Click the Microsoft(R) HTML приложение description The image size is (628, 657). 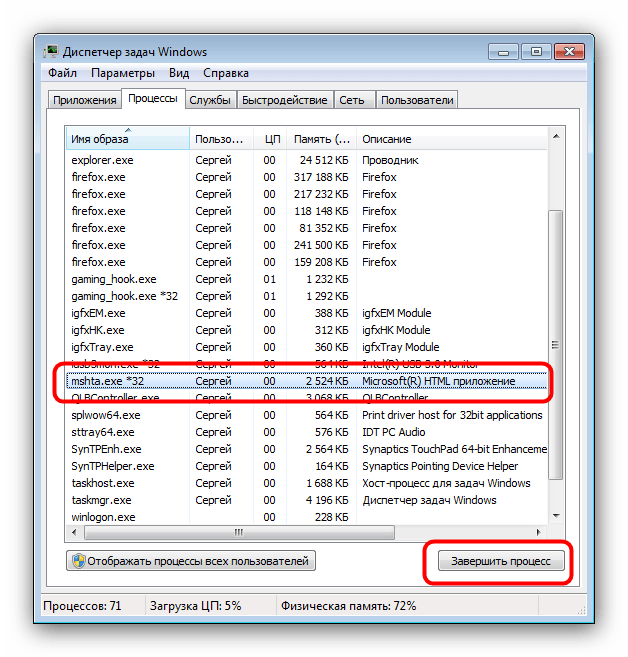click(439, 381)
